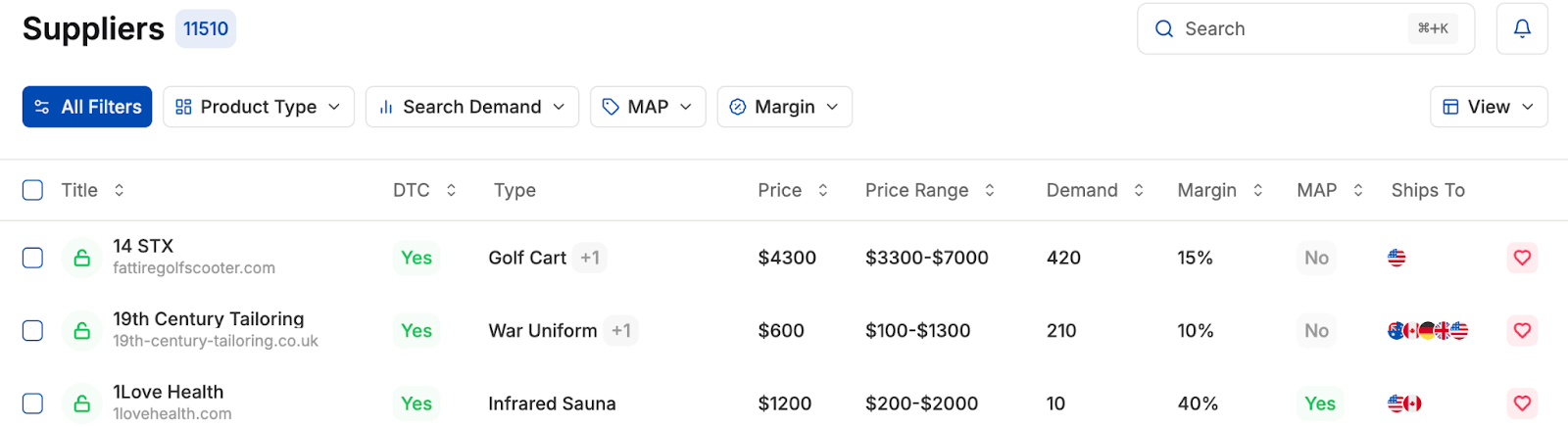This screenshot has width=1568, height=427.
Task: Click the notifications bell icon
Action: (1522, 28)
